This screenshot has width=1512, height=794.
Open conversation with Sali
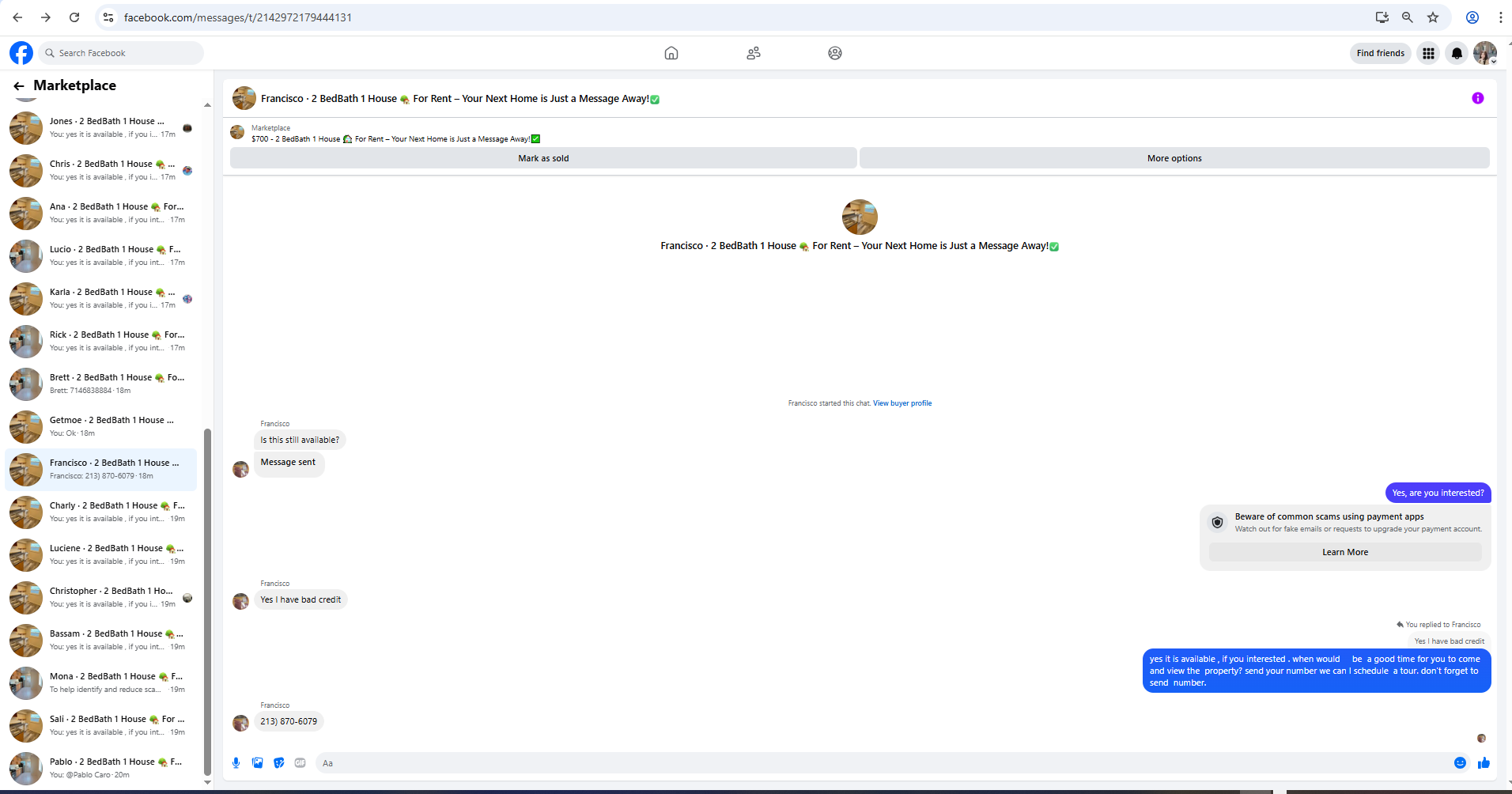click(x=101, y=726)
